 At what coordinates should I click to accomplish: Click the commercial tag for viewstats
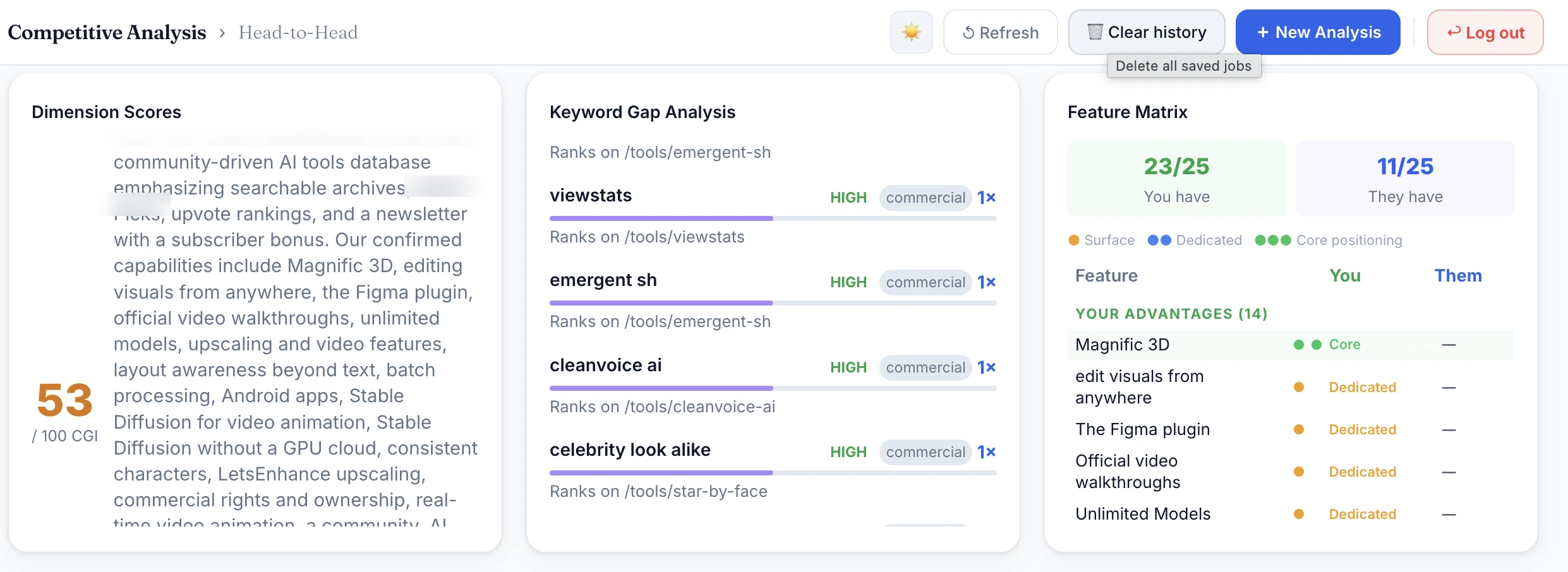point(926,198)
